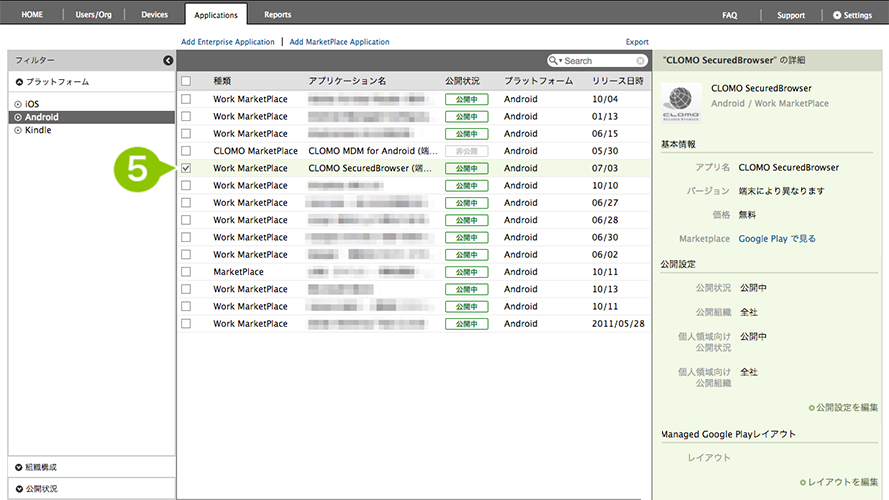
Task: Sort by アプリケーション名 column header
Action: click(x=347, y=81)
